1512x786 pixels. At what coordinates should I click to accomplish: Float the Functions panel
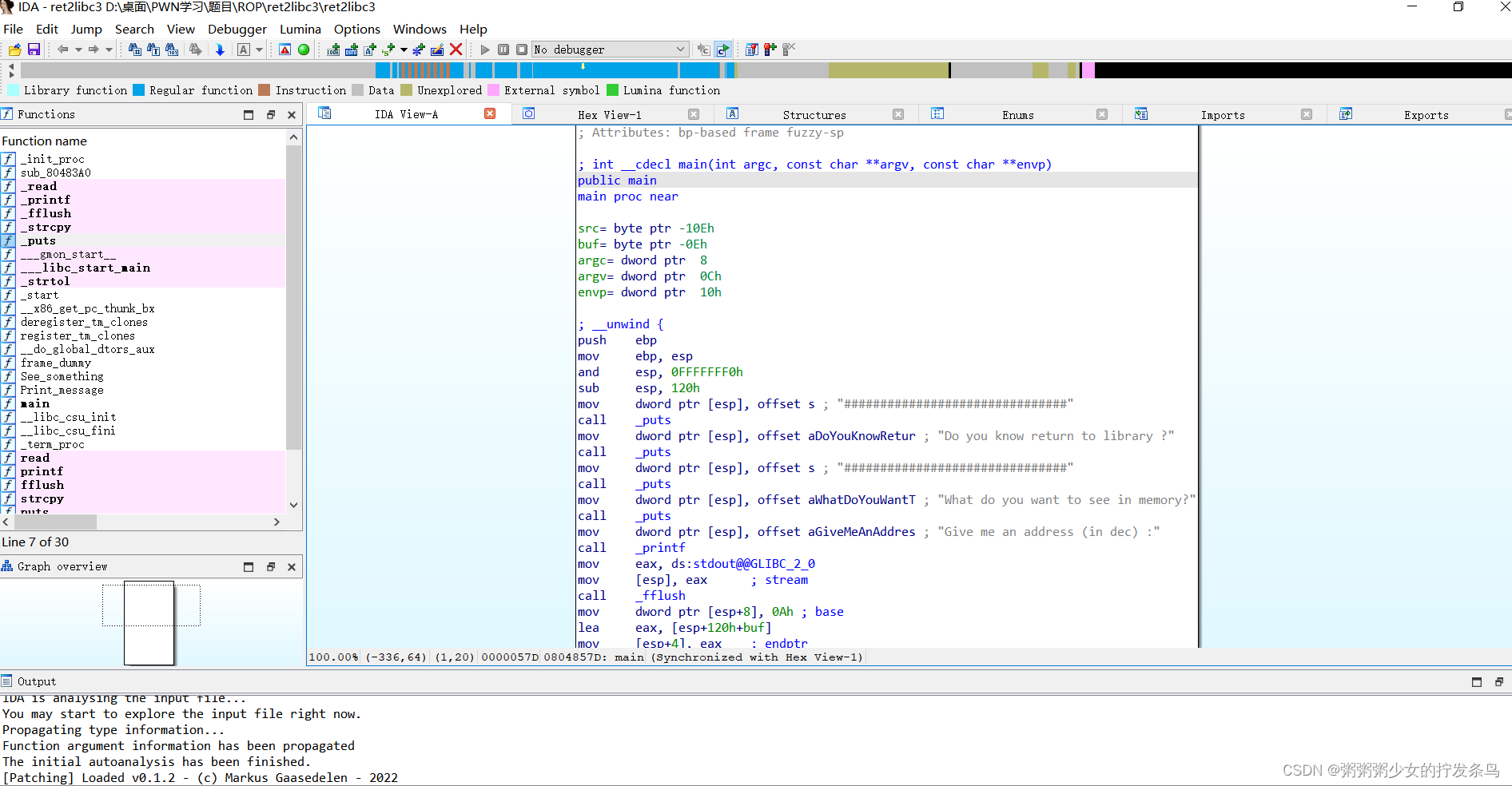tap(270, 115)
